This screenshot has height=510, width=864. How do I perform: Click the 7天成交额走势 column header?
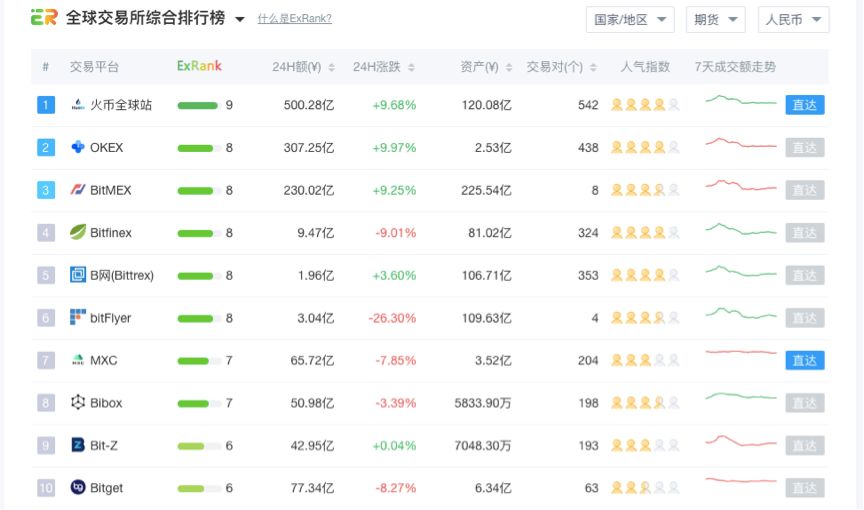735,67
